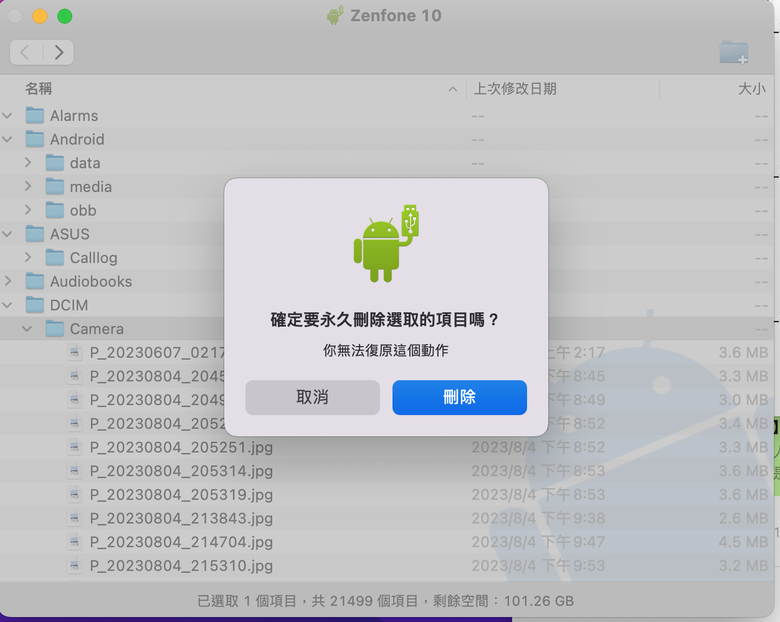Collapse the DCIM folder chevron
Viewport: 780px width, 622px height.
(7, 305)
